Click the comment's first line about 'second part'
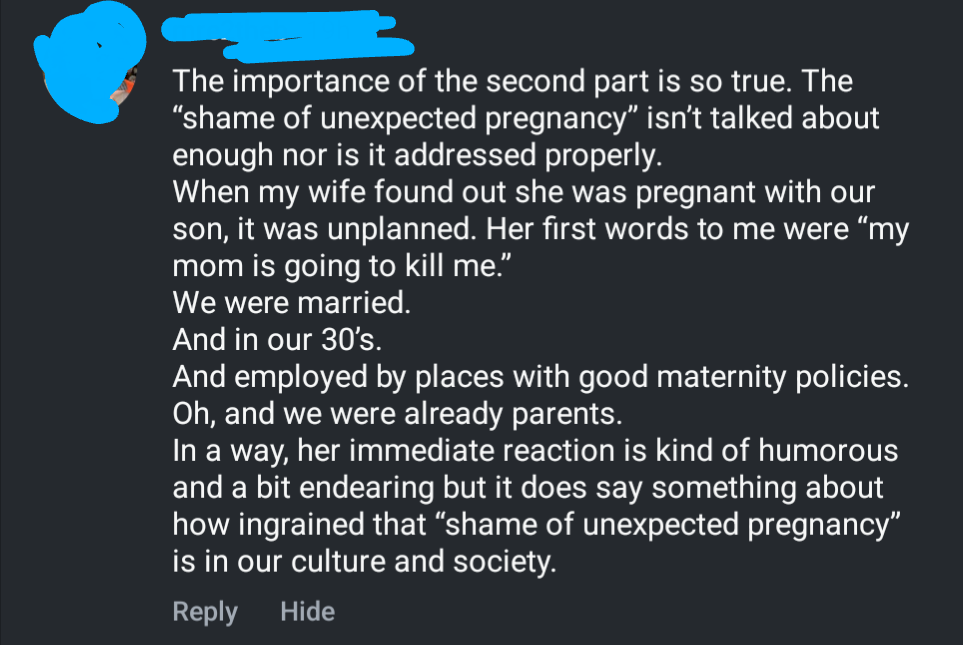Viewport: 963px width, 645px height. point(512,79)
